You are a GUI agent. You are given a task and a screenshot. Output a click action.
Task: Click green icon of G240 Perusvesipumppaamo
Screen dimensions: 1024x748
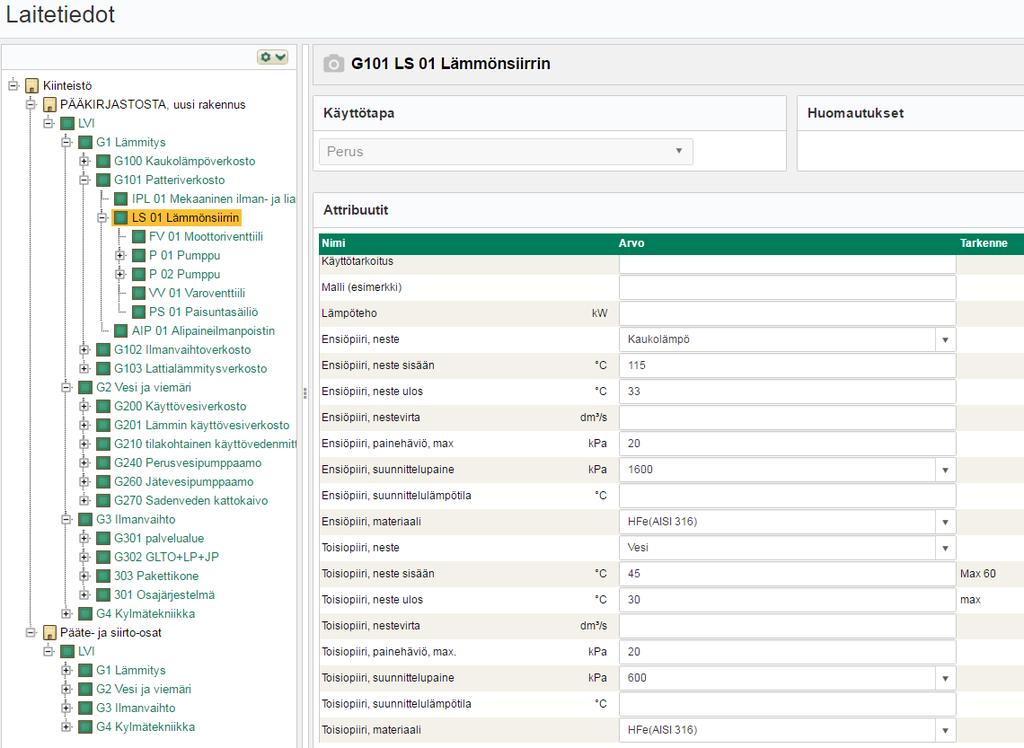(103, 463)
